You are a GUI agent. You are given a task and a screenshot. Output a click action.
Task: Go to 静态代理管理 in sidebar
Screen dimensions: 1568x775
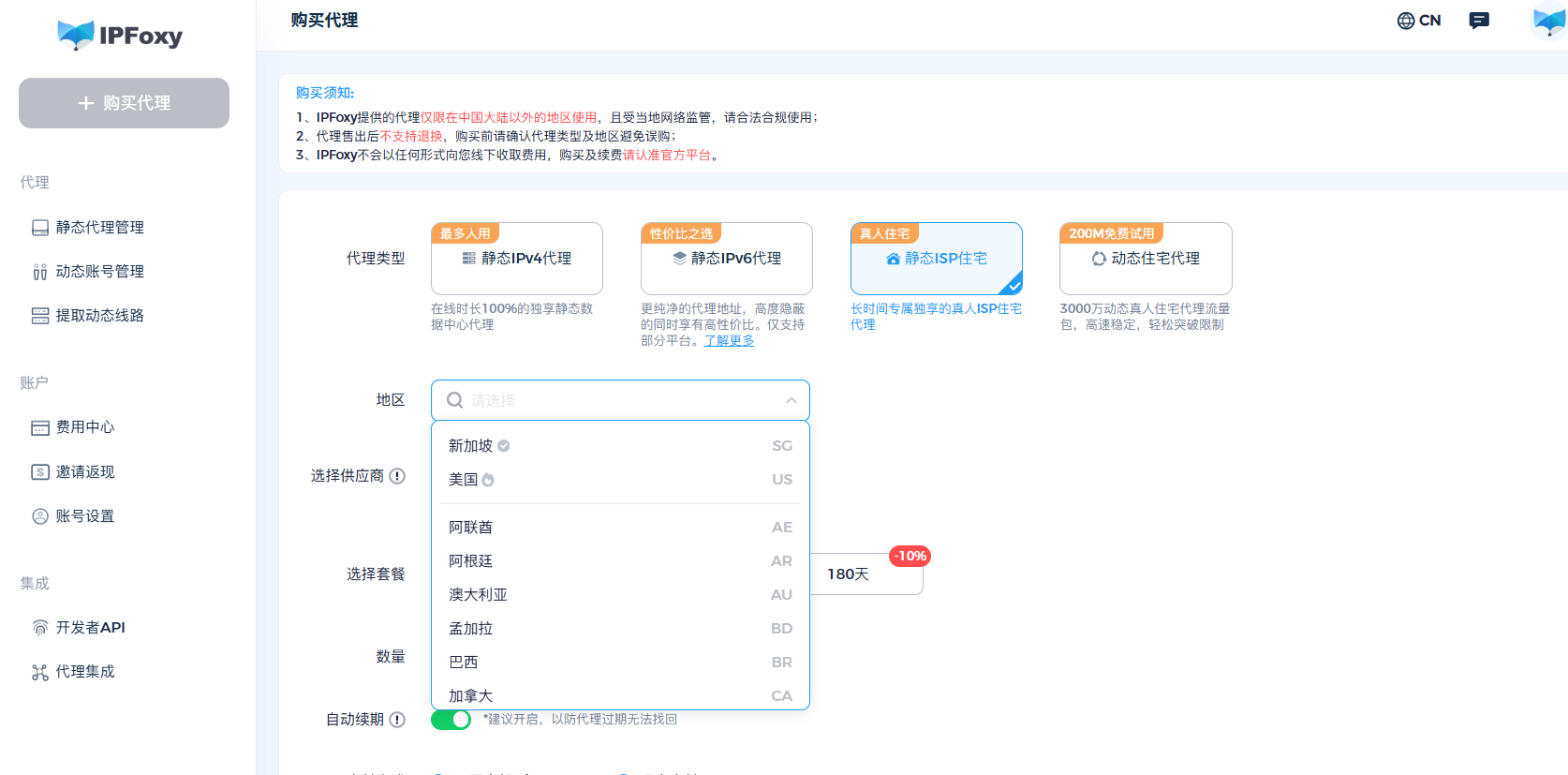point(88,228)
